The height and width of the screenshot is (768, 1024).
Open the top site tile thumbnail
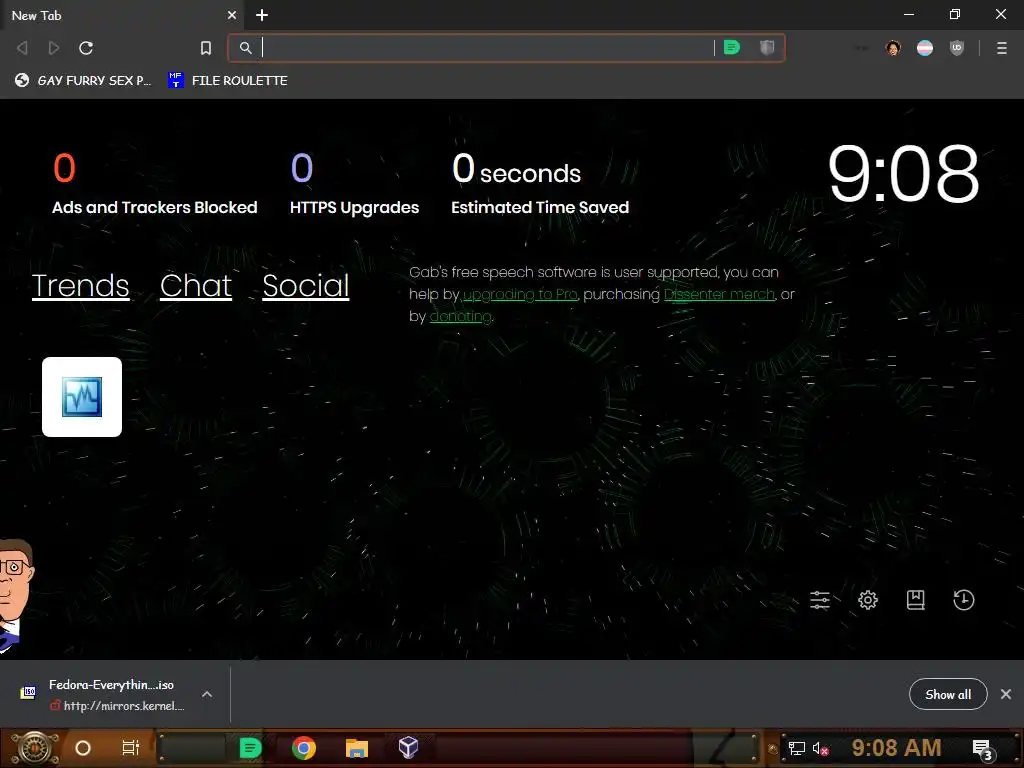(82, 396)
